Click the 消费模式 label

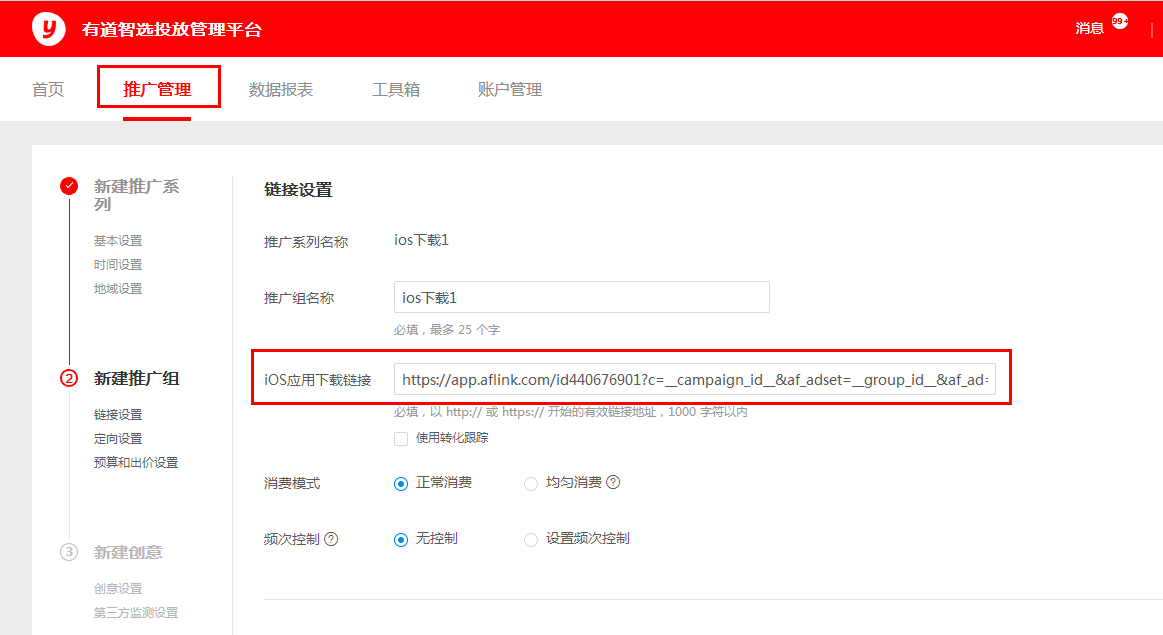[x=292, y=484]
